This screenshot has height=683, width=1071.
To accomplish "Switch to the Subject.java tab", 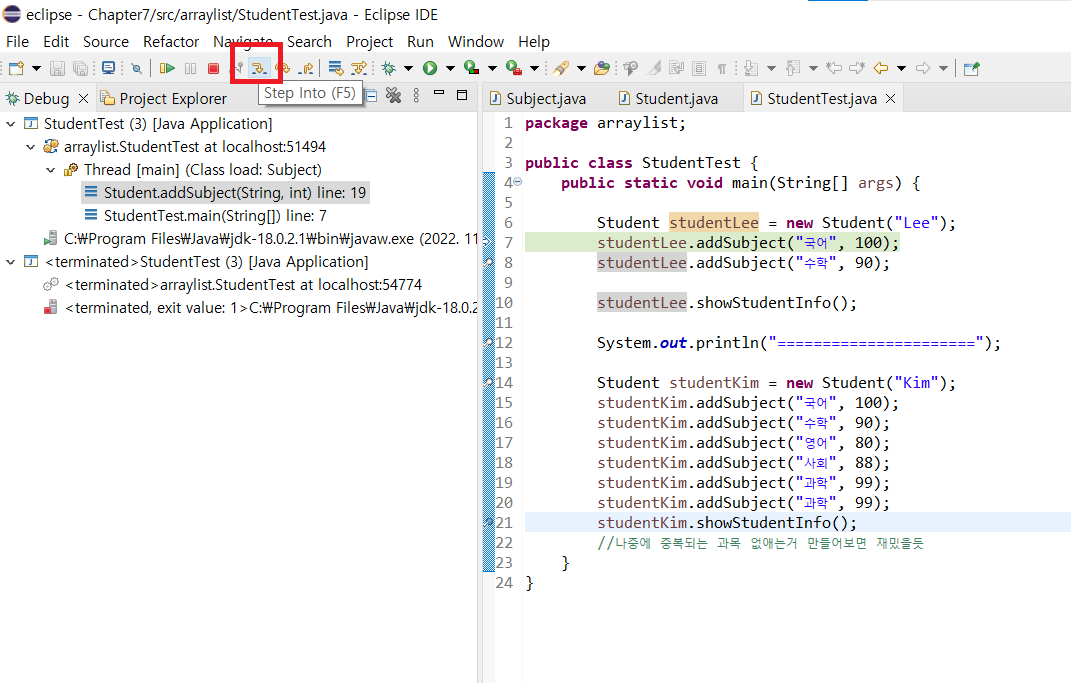I will [x=538, y=98].
